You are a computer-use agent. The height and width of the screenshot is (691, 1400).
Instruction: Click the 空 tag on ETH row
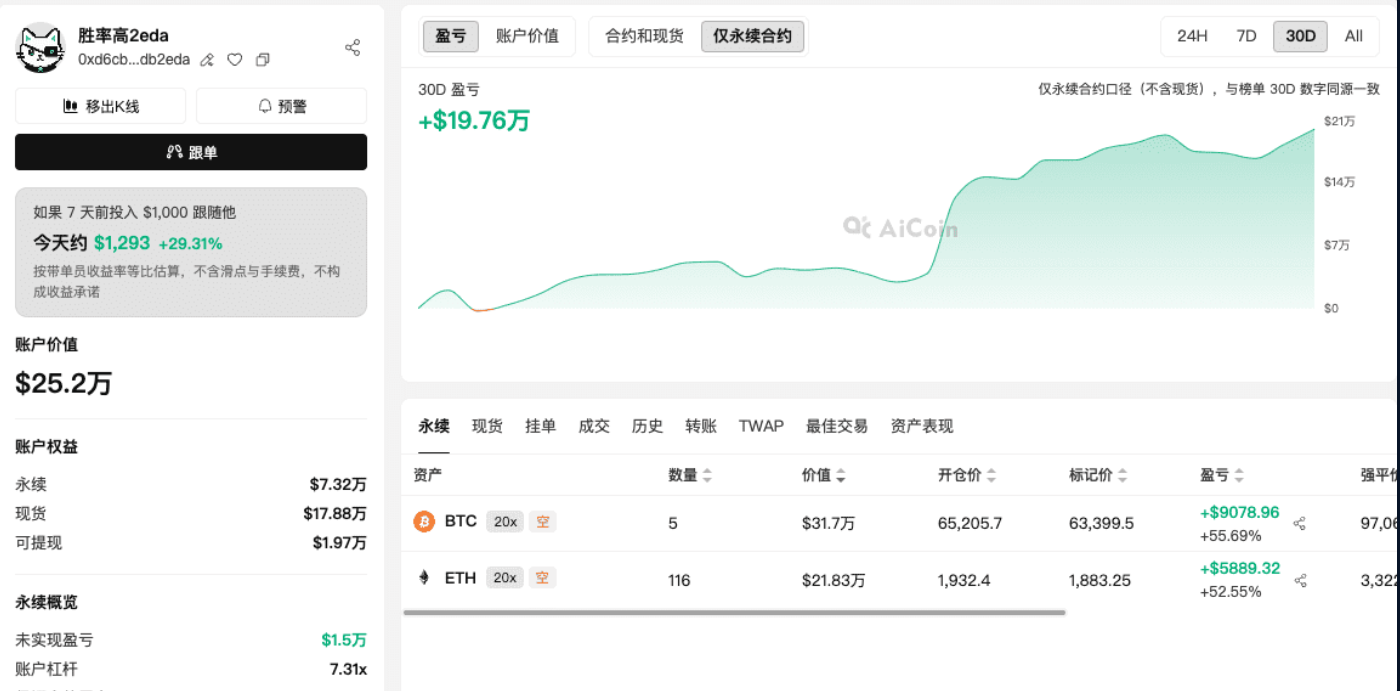tap(542, 577)
